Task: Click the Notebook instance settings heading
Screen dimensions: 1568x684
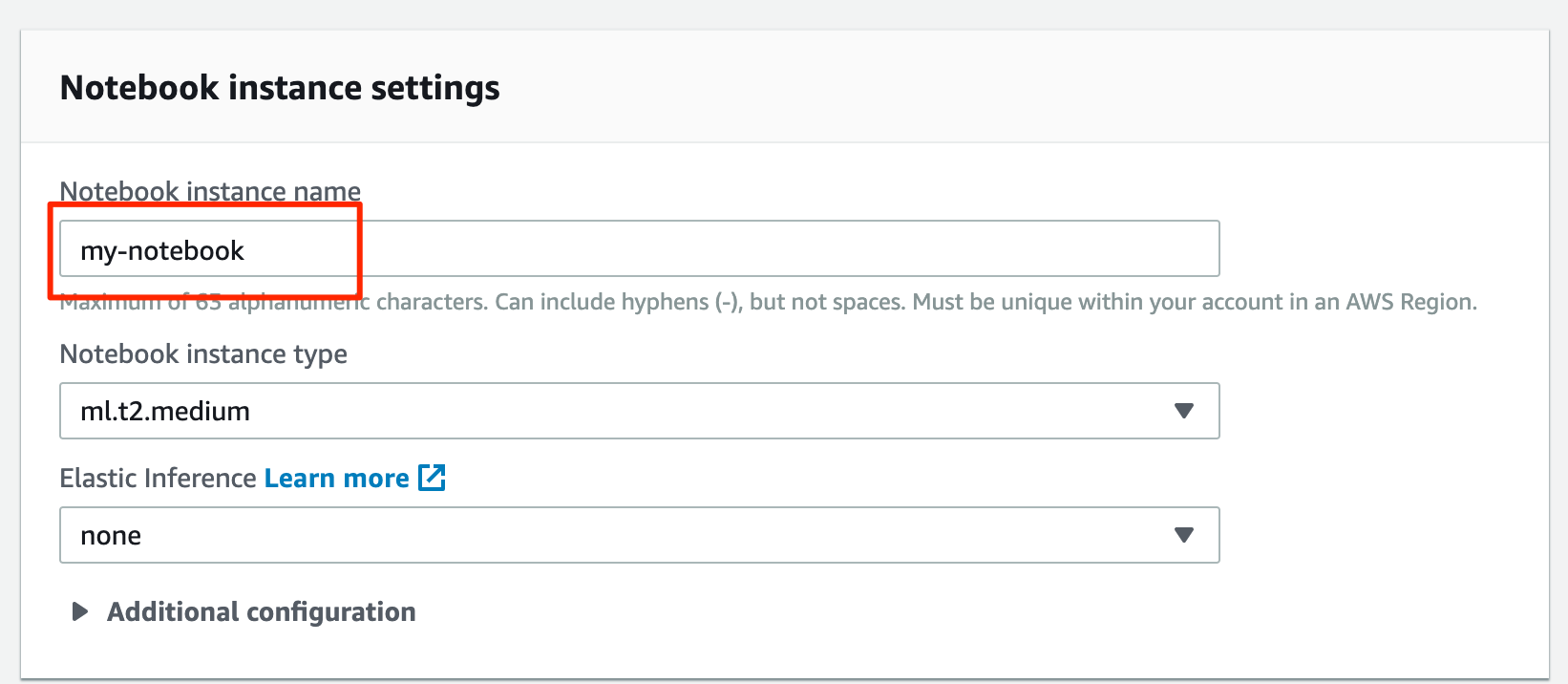Action: 279,88
